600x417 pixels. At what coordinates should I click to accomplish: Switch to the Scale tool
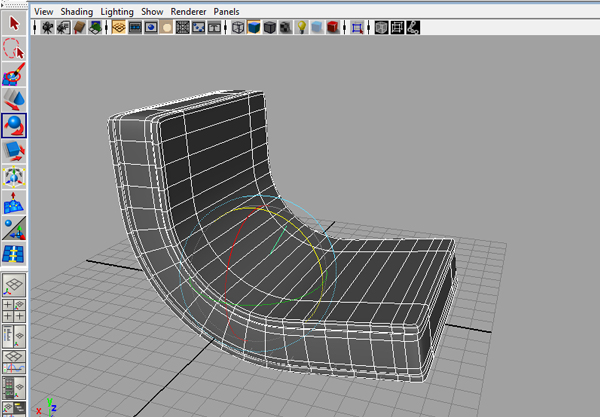coord(14,151)
